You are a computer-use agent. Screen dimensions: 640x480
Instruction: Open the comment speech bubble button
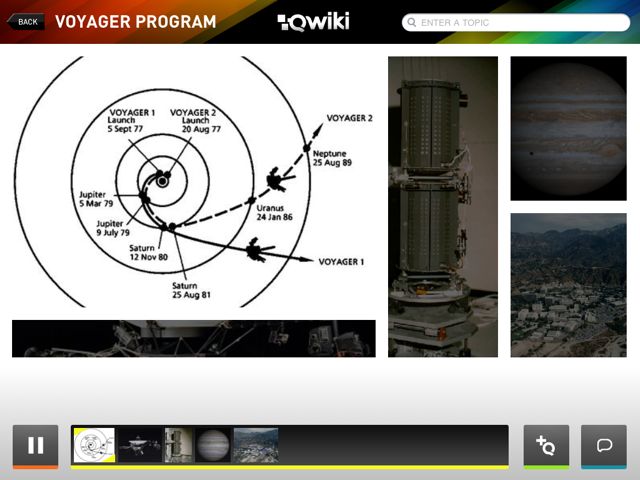pyautogui.click(x=604, y=446)
